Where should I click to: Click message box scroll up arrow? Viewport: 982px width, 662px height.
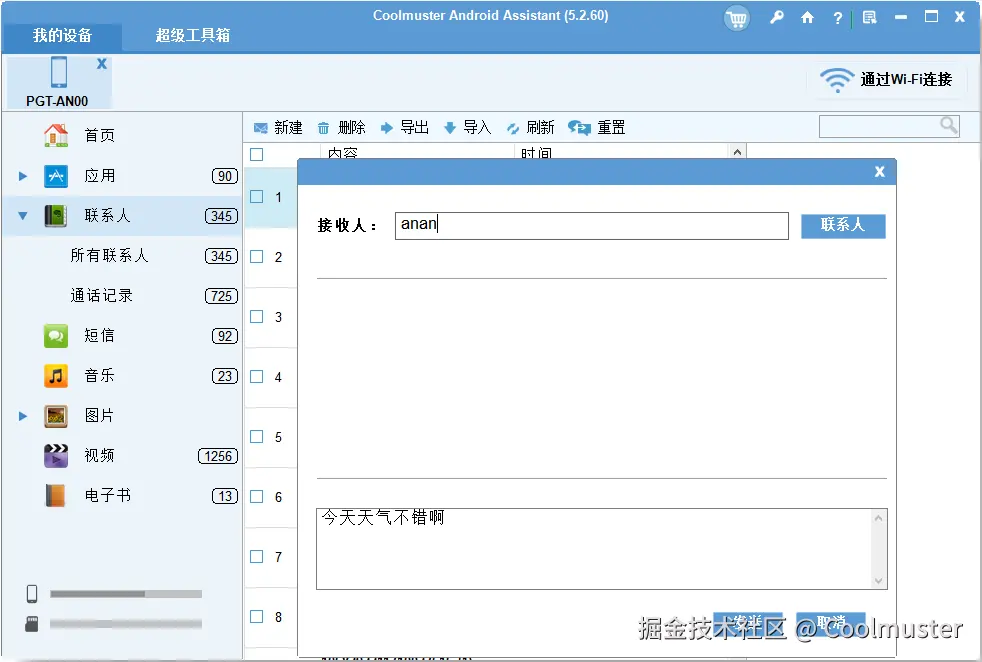pyautogui.click(x=879, y=518)
